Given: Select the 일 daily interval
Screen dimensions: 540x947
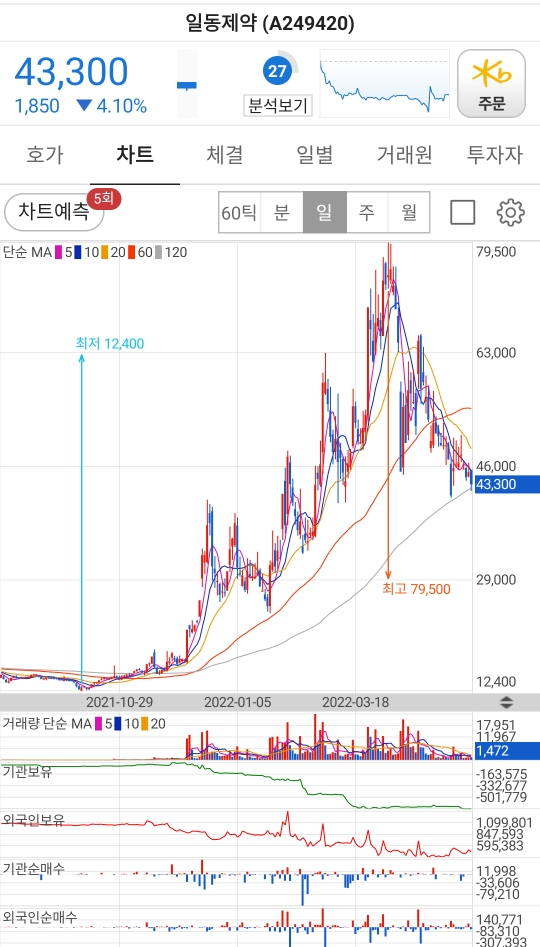Looking at the screenshot, I should tap(325, 213).
